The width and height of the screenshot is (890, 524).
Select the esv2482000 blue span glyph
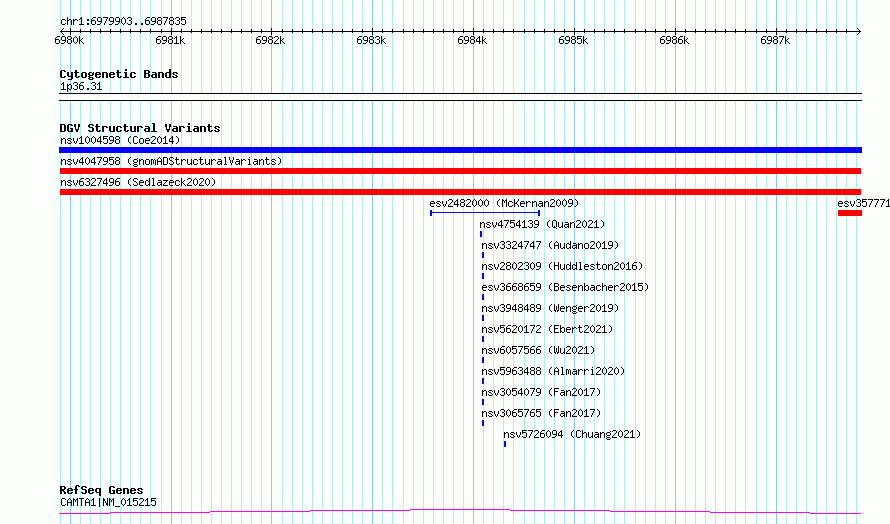(x=485, y=213)
